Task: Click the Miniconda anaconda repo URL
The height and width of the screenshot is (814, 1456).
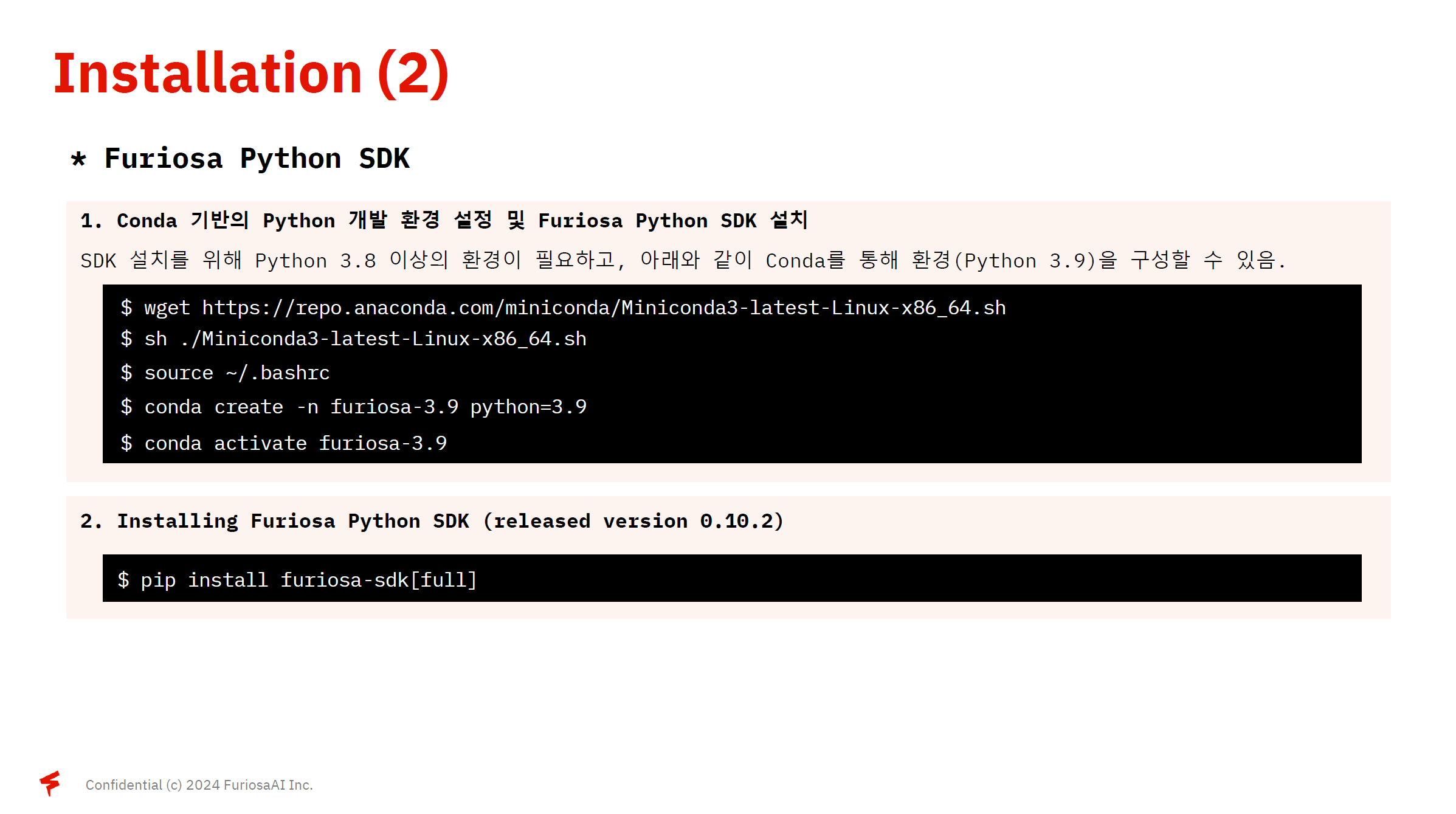Action: 603,308
